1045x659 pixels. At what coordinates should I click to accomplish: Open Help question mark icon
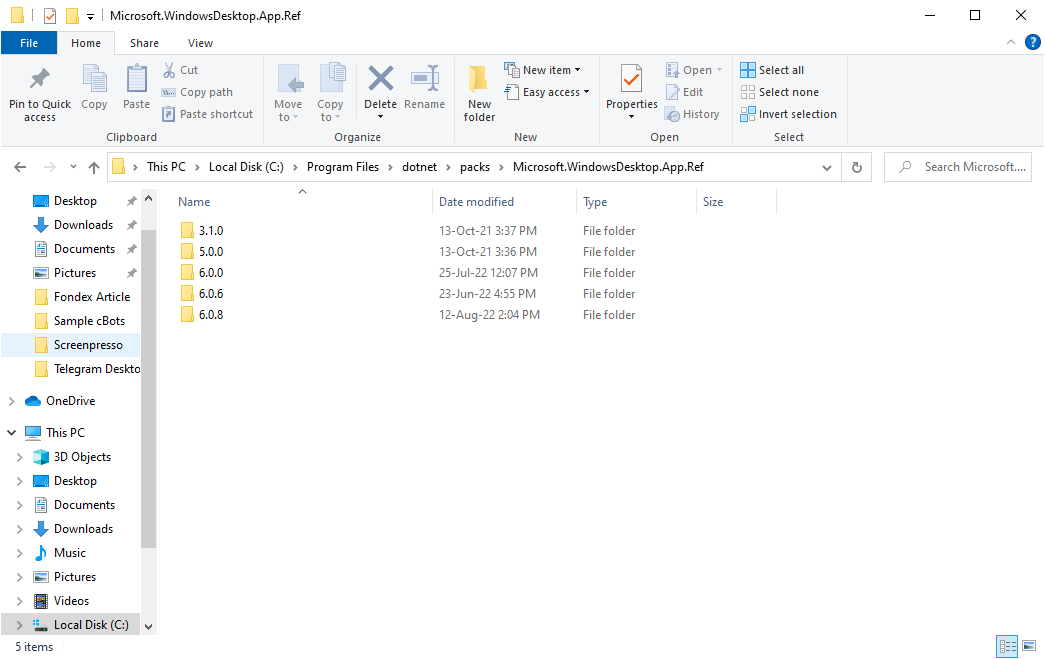click(1032, 42)
